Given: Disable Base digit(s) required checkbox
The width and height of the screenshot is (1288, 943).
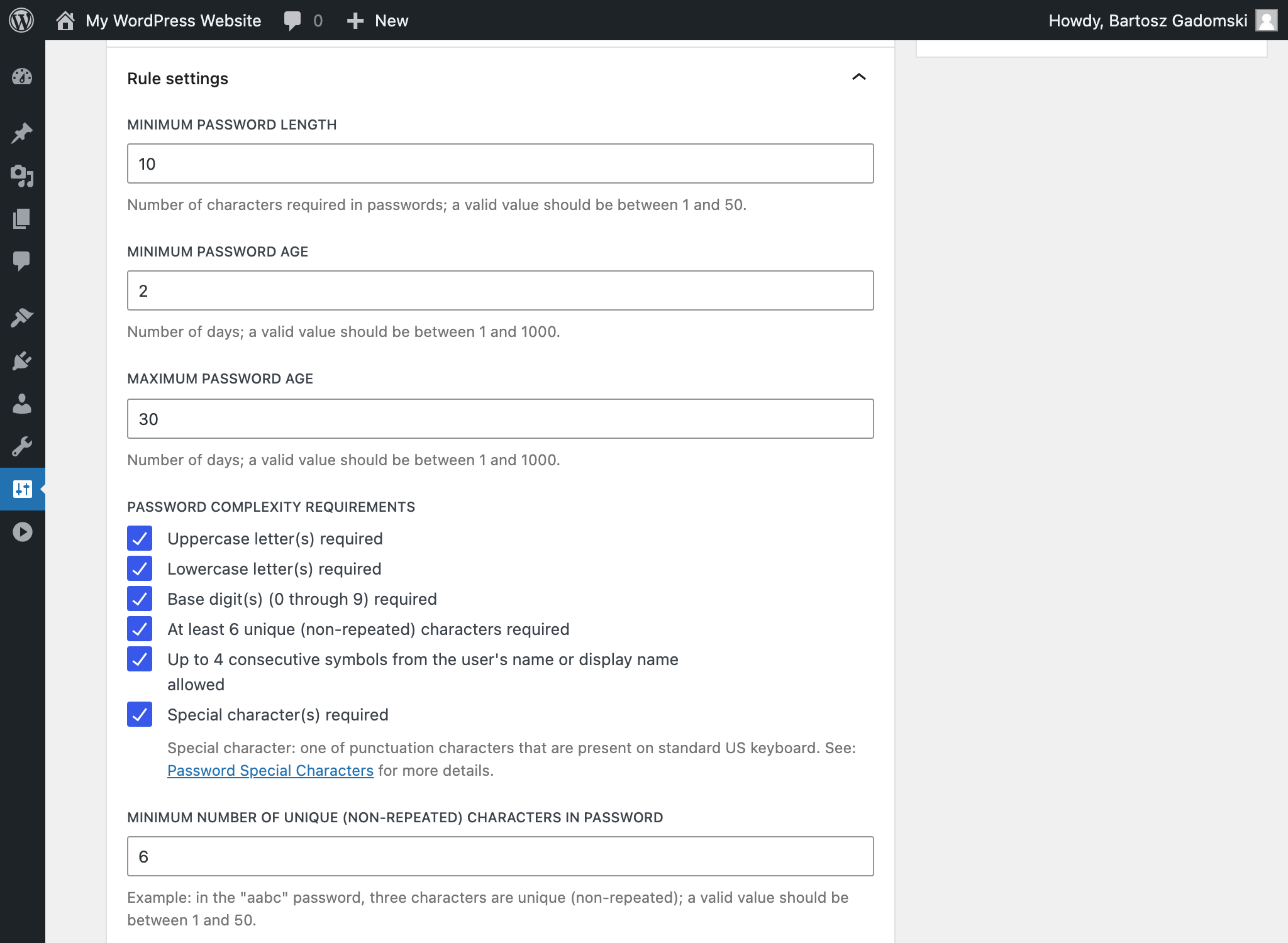Looking at the screenshot, I should pyautogui.click(x=139, y=599).
